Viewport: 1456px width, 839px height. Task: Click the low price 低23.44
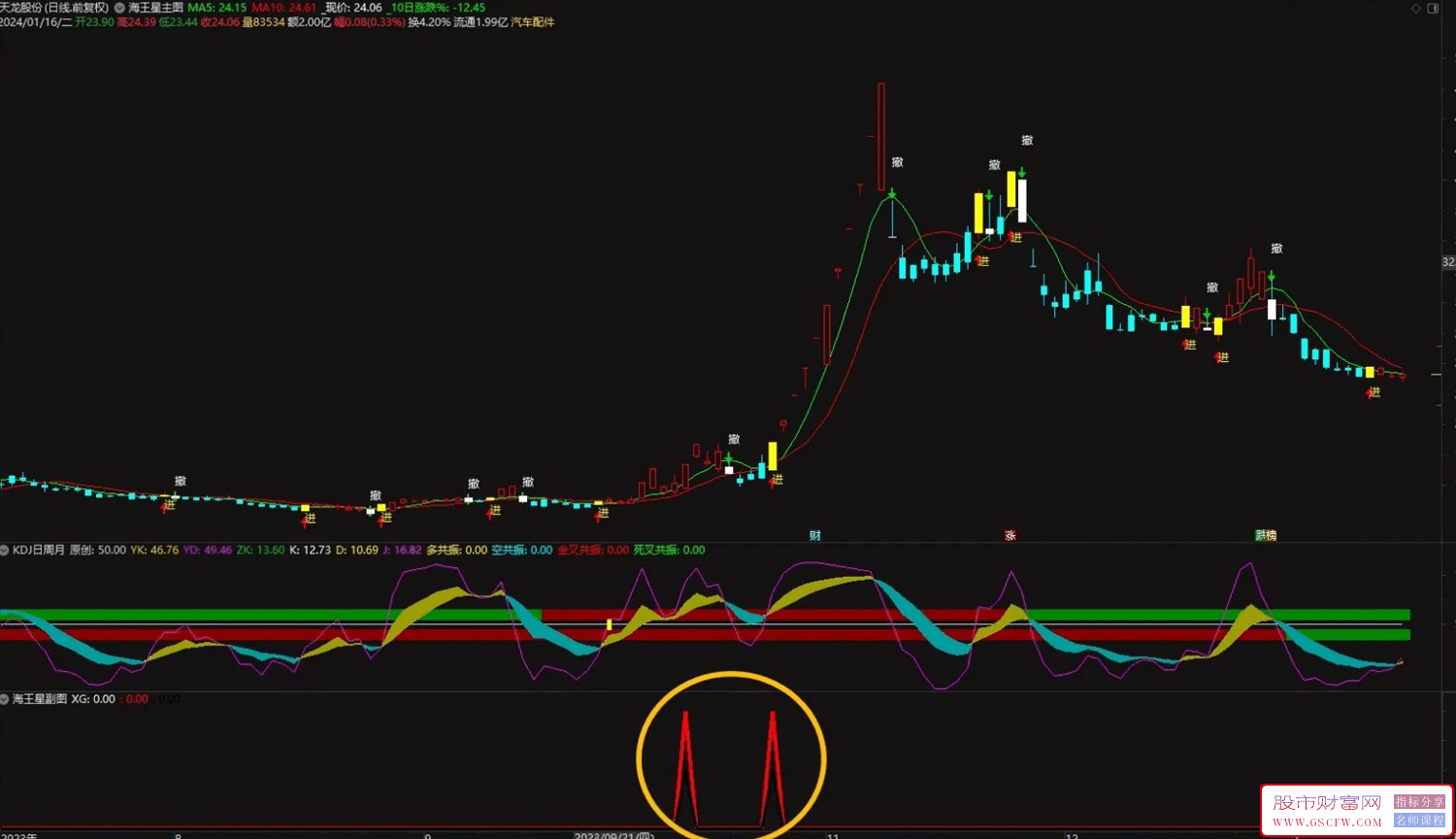pyautogui.click(x=178, y=21)
